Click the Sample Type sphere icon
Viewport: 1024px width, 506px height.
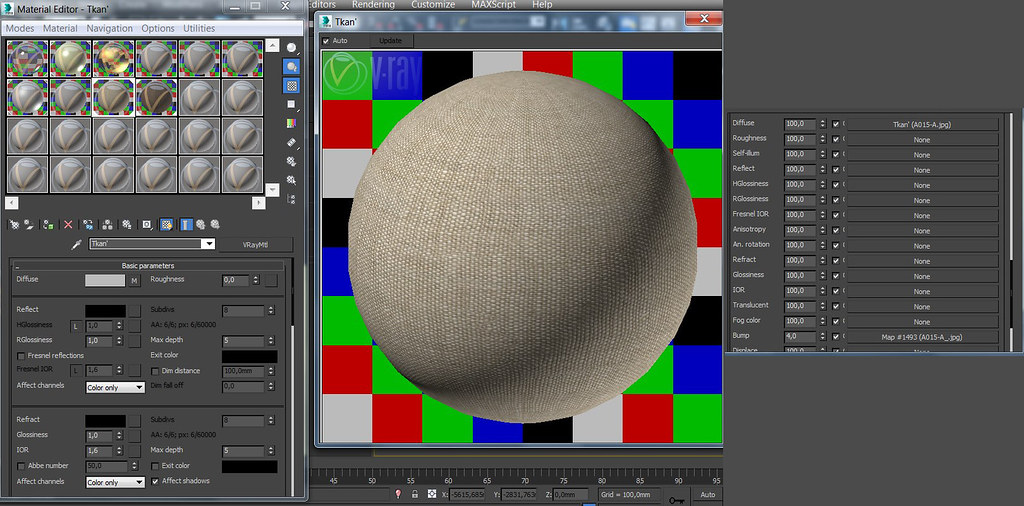click(291, 47)
